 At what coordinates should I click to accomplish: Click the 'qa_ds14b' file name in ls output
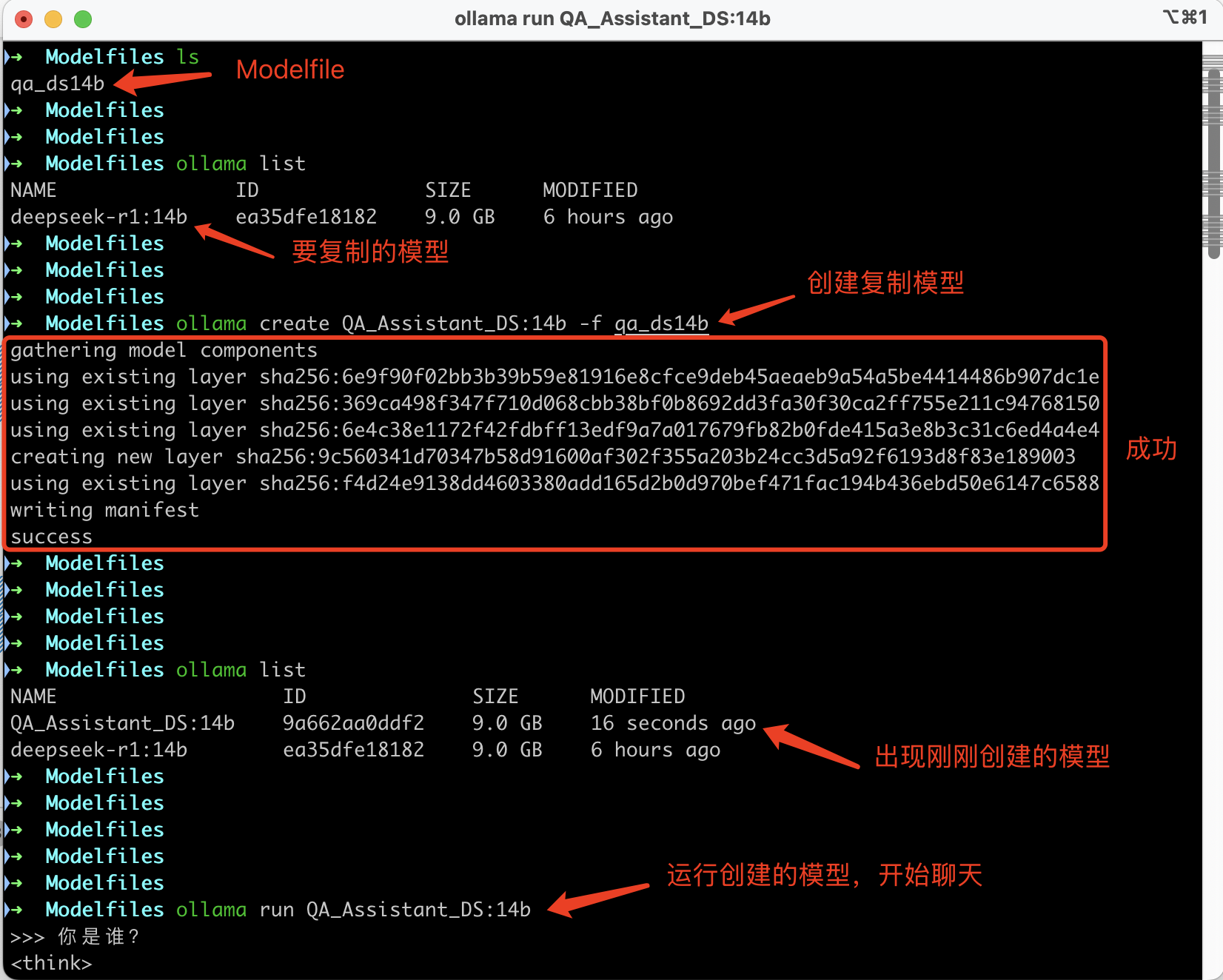coord(58,84)
